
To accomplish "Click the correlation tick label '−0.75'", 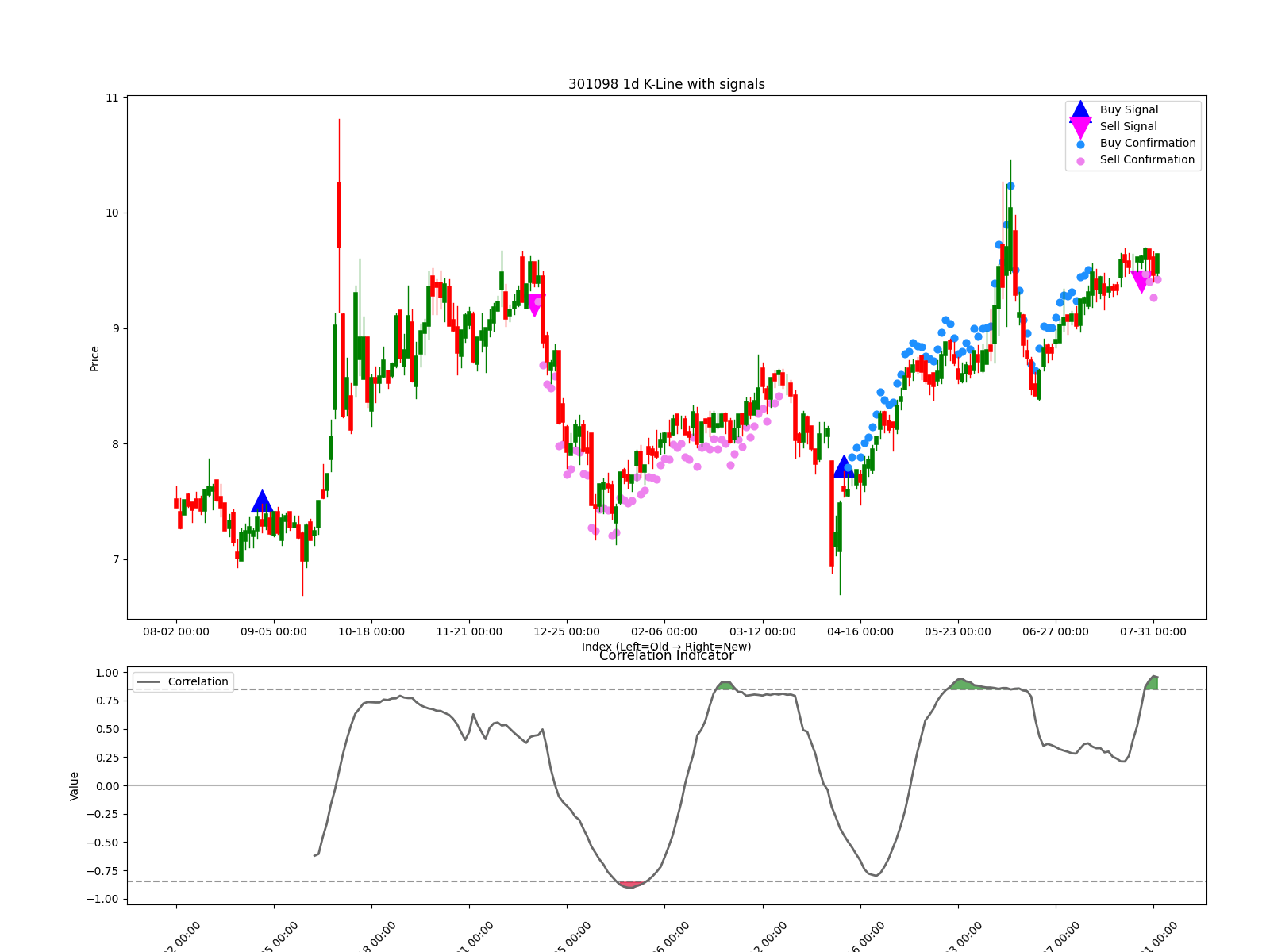I will click(x=102, y=871).
